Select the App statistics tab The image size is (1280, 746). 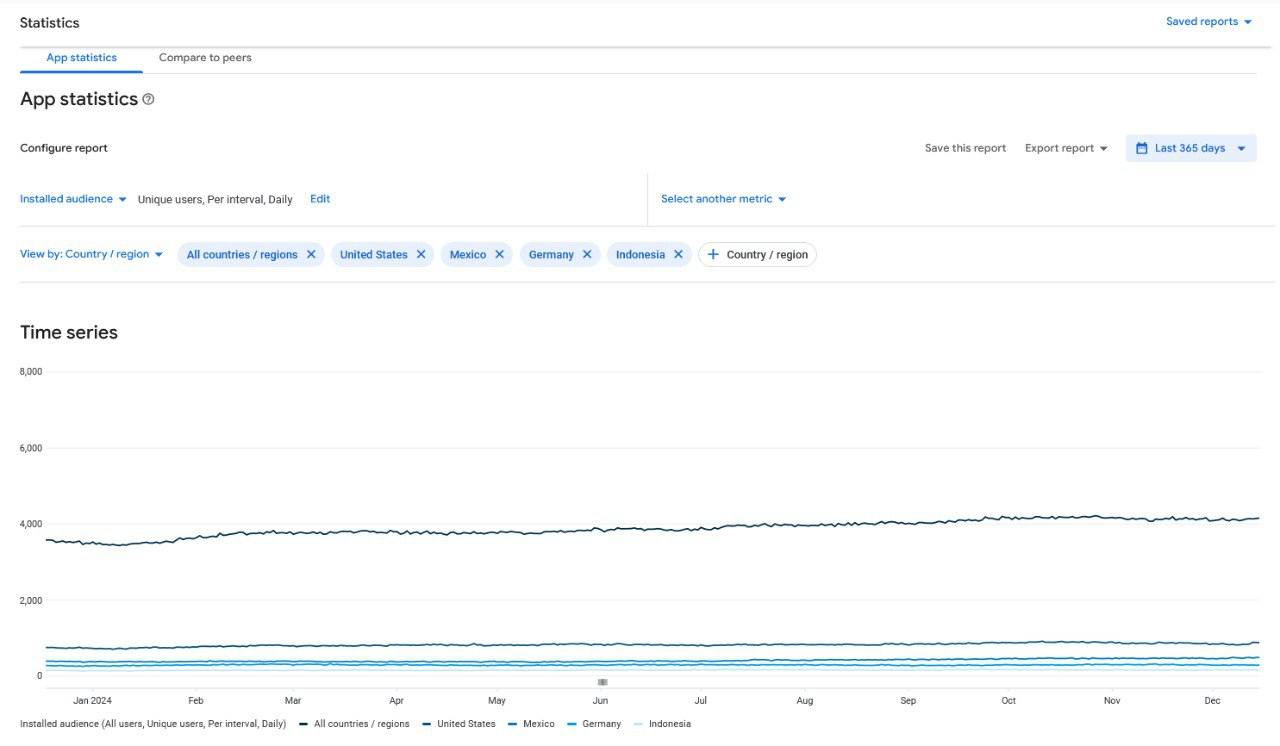click(x=81, y=58)
